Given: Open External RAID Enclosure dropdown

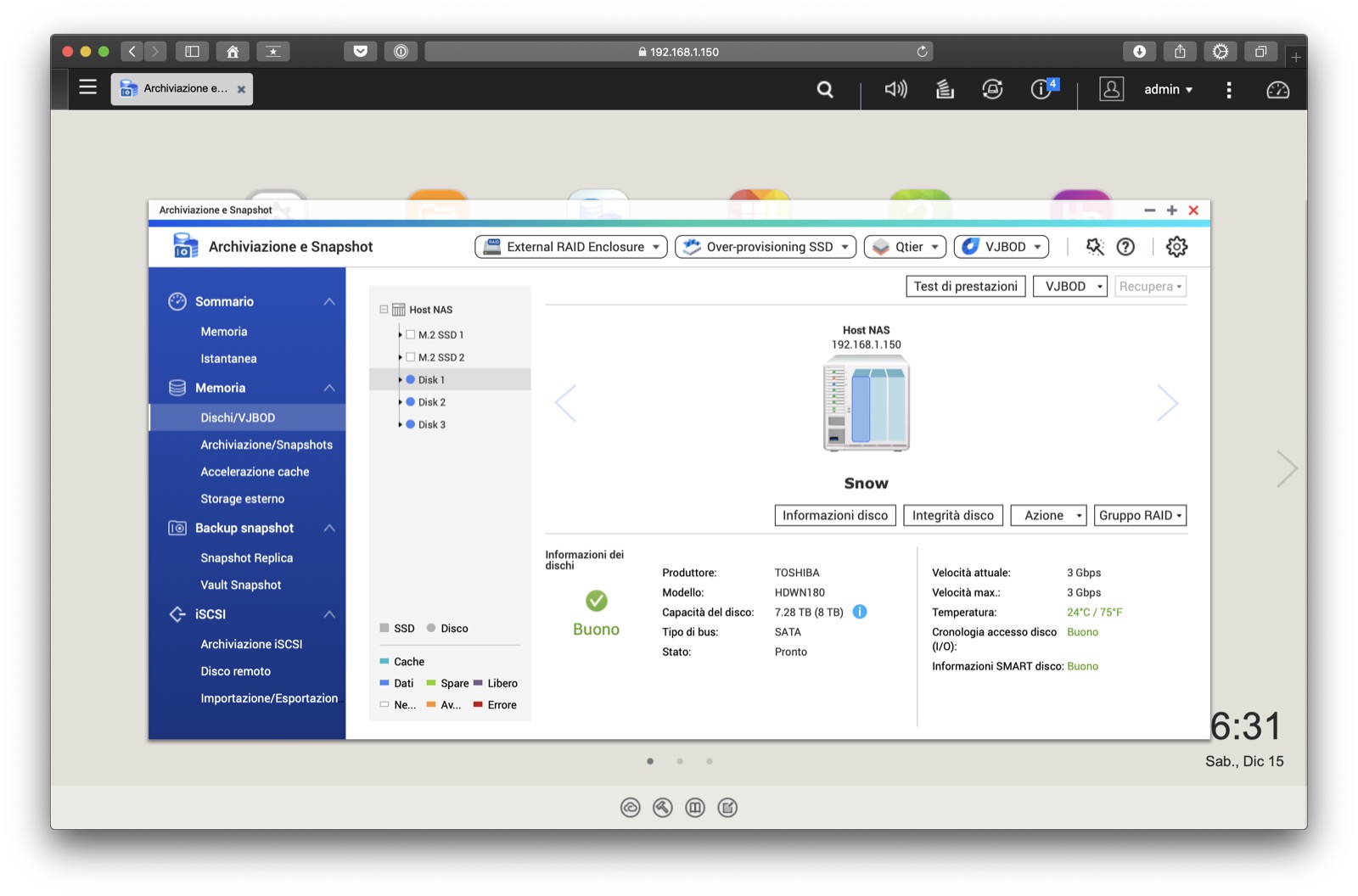Looking at the screenshot, I should [x=571, y=247].
